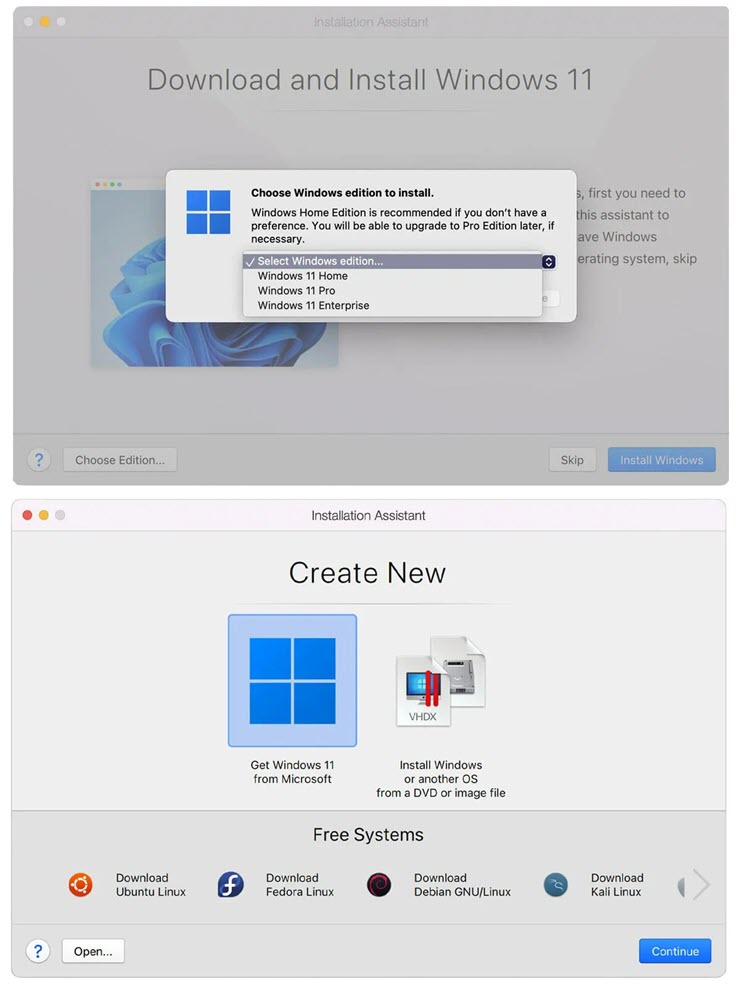Click the Open... button
The height and width of the screenshot is (987, 740).
click(93, 951)
